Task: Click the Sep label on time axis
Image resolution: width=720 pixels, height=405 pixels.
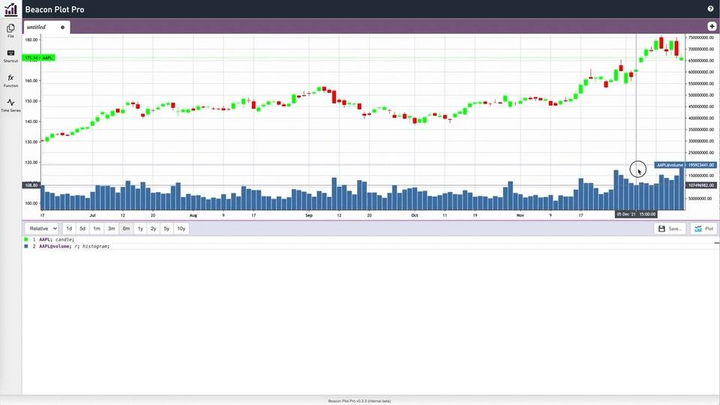Action: tap(309, 215)
